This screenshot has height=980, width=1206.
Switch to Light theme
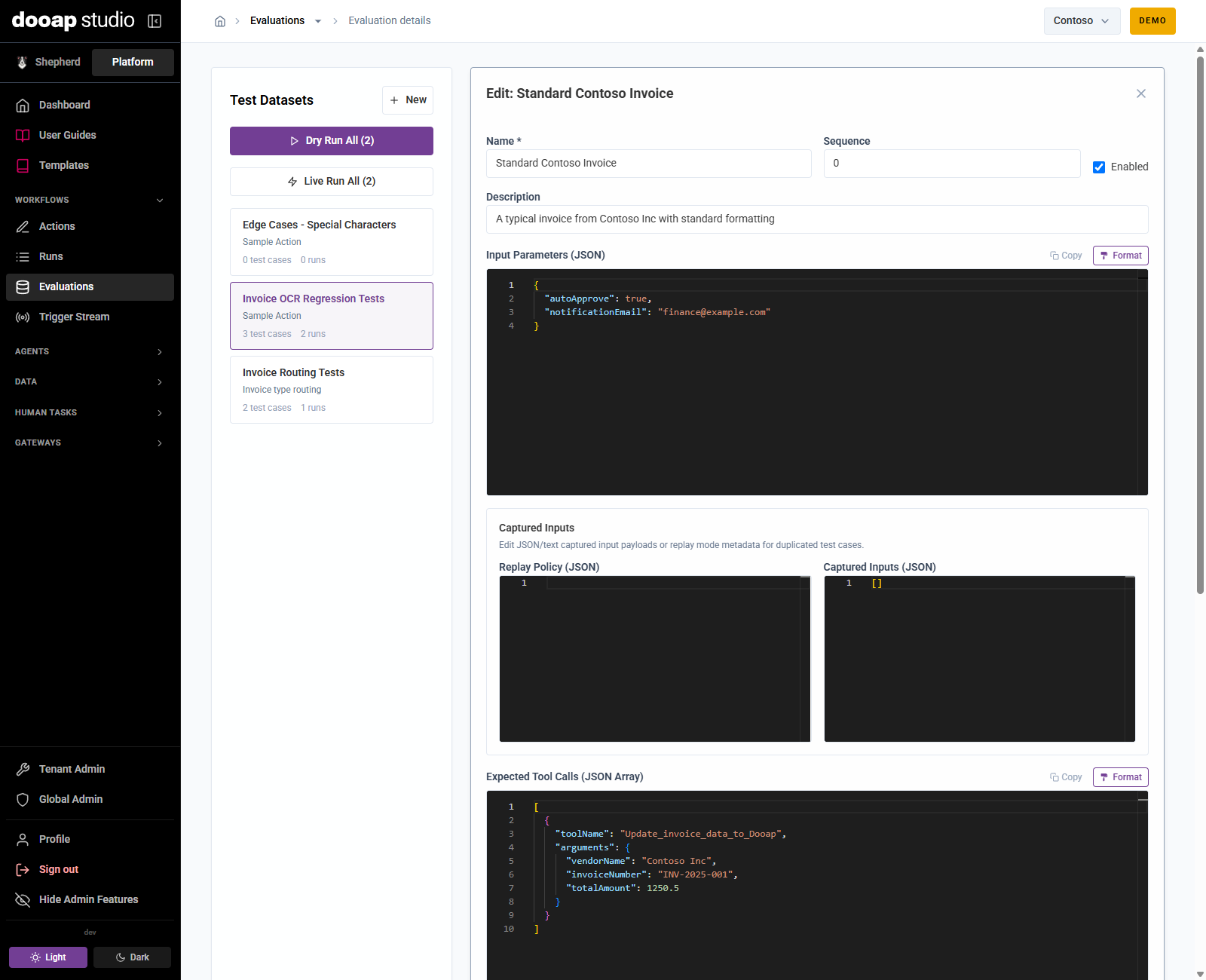(48, 957)
